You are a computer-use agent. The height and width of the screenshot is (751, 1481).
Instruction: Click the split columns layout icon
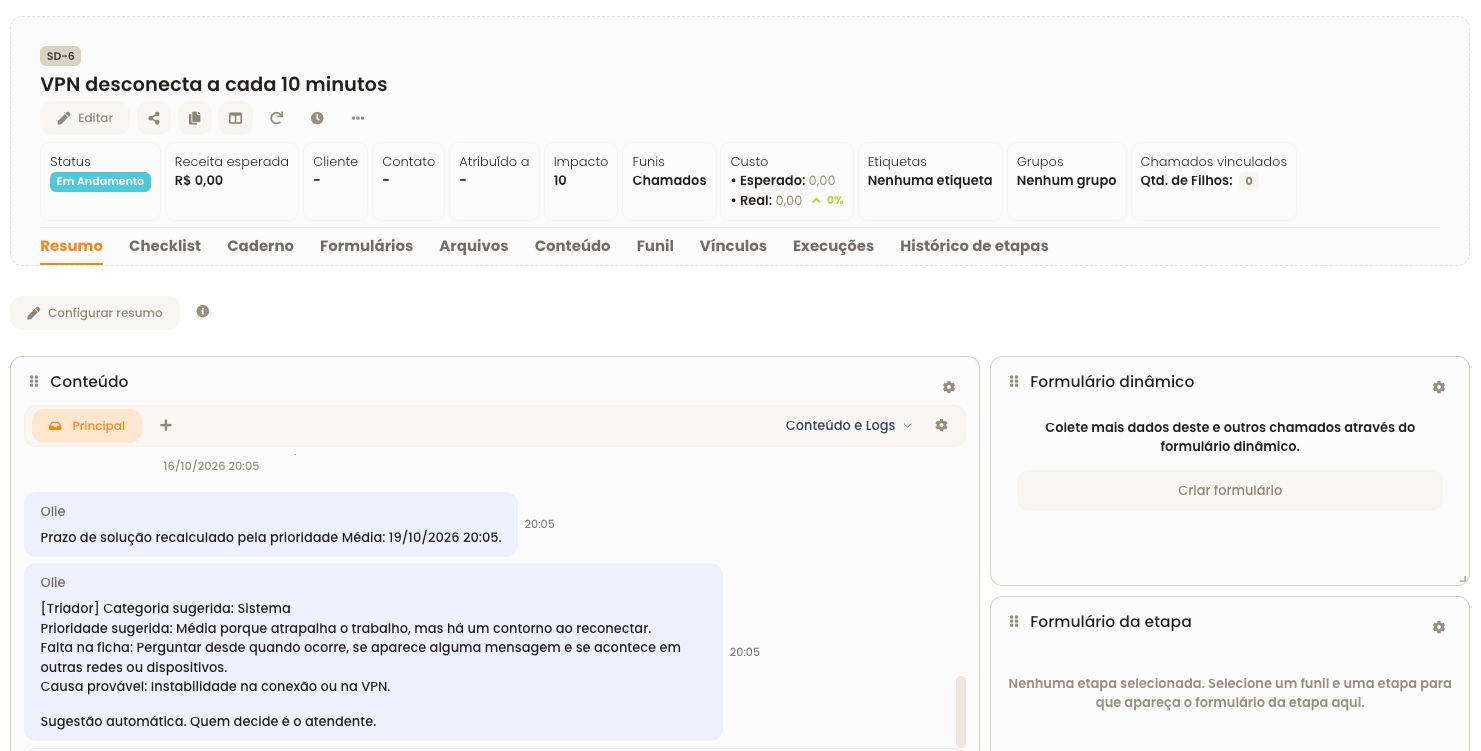pyautogui.click(x=235, y=118)
